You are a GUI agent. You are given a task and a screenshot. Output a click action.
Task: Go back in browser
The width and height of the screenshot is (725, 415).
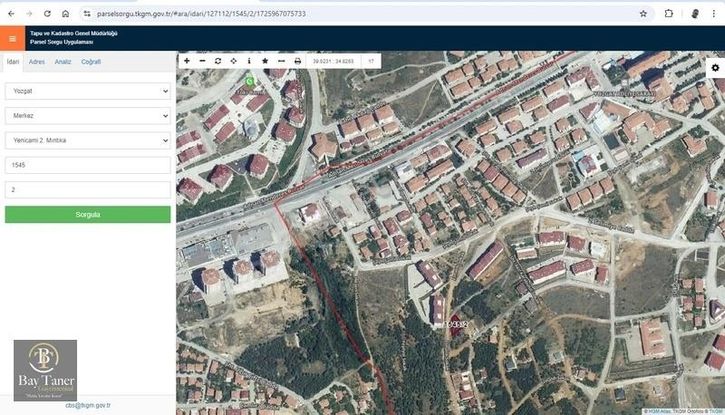click(11, 14)
